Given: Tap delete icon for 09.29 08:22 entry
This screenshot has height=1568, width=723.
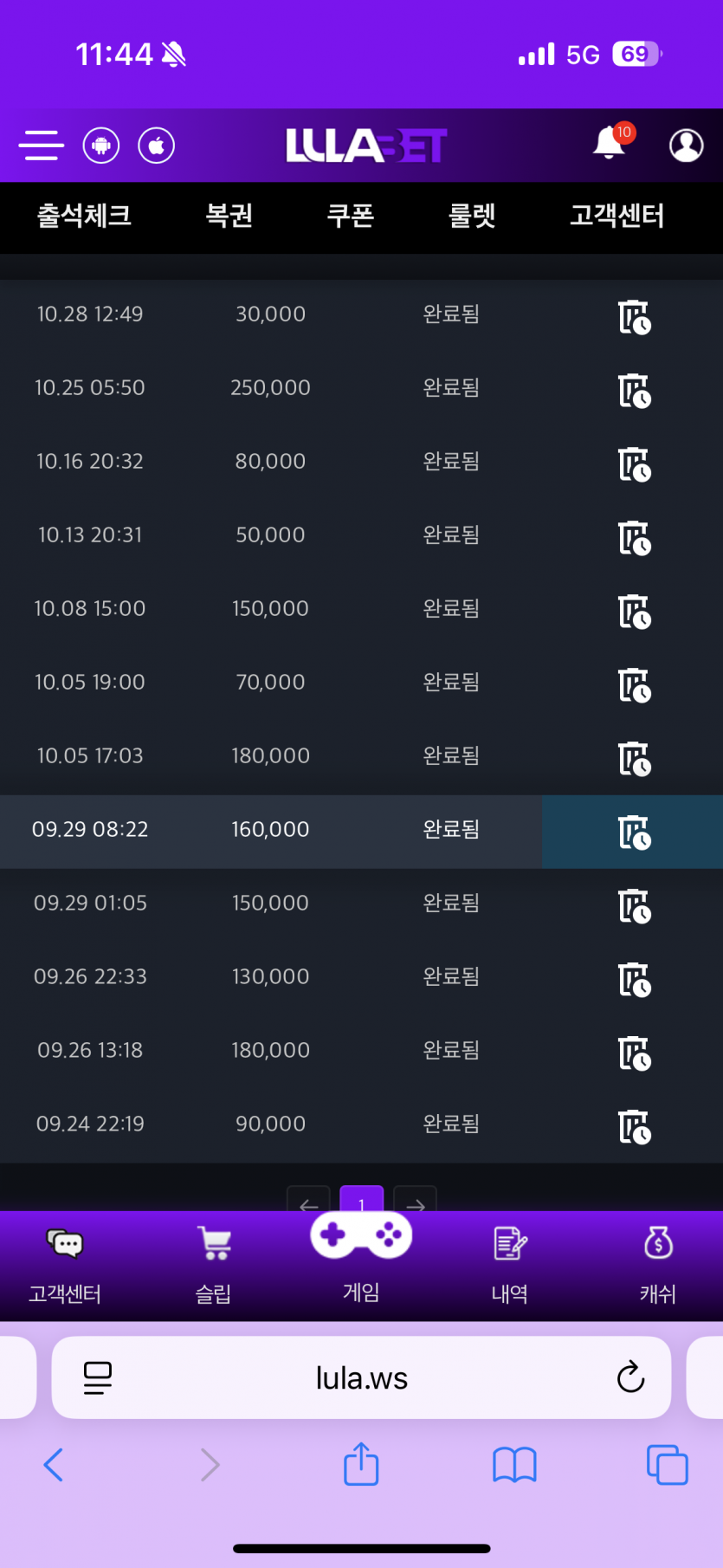Looking at the screenshot, I should [634, 832].
